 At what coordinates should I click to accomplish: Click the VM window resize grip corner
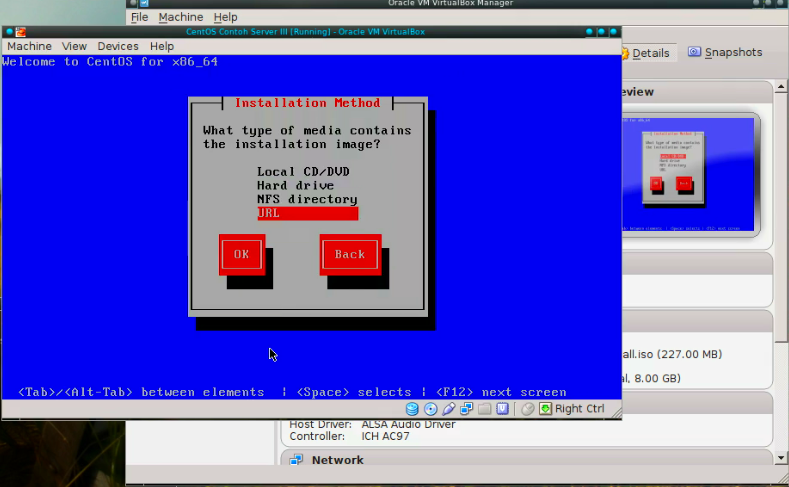tap(616, 413)
